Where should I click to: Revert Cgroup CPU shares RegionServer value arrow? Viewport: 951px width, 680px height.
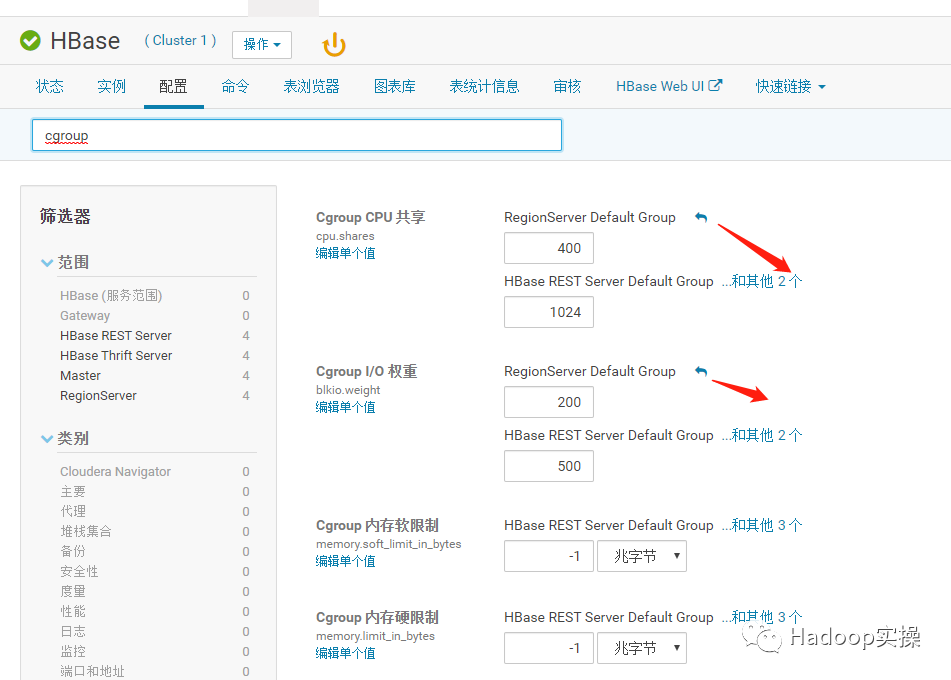click(x=701, y=217)
